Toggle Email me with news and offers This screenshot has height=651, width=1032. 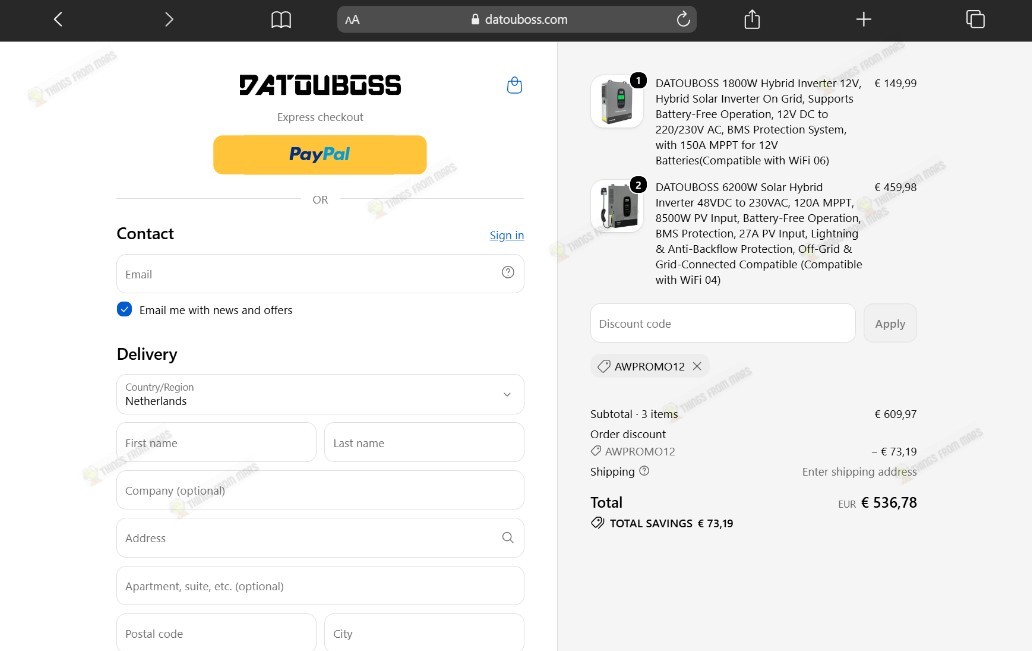coord(124,309)
